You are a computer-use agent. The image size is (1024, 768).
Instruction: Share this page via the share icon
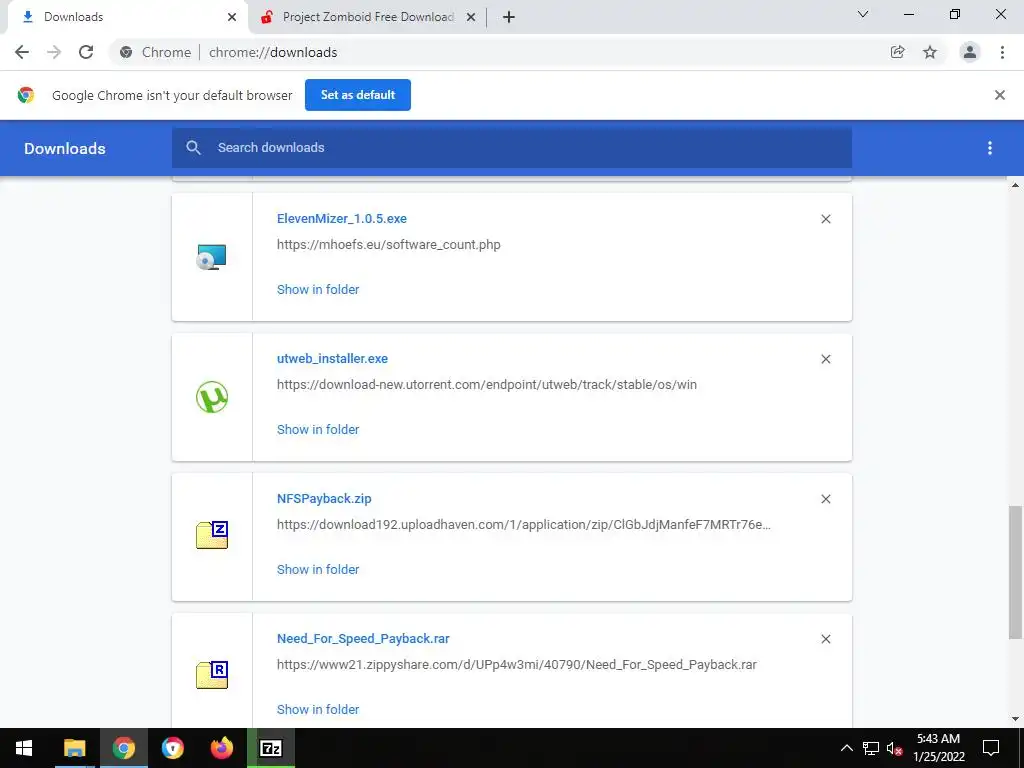click(x=897, y=52)
